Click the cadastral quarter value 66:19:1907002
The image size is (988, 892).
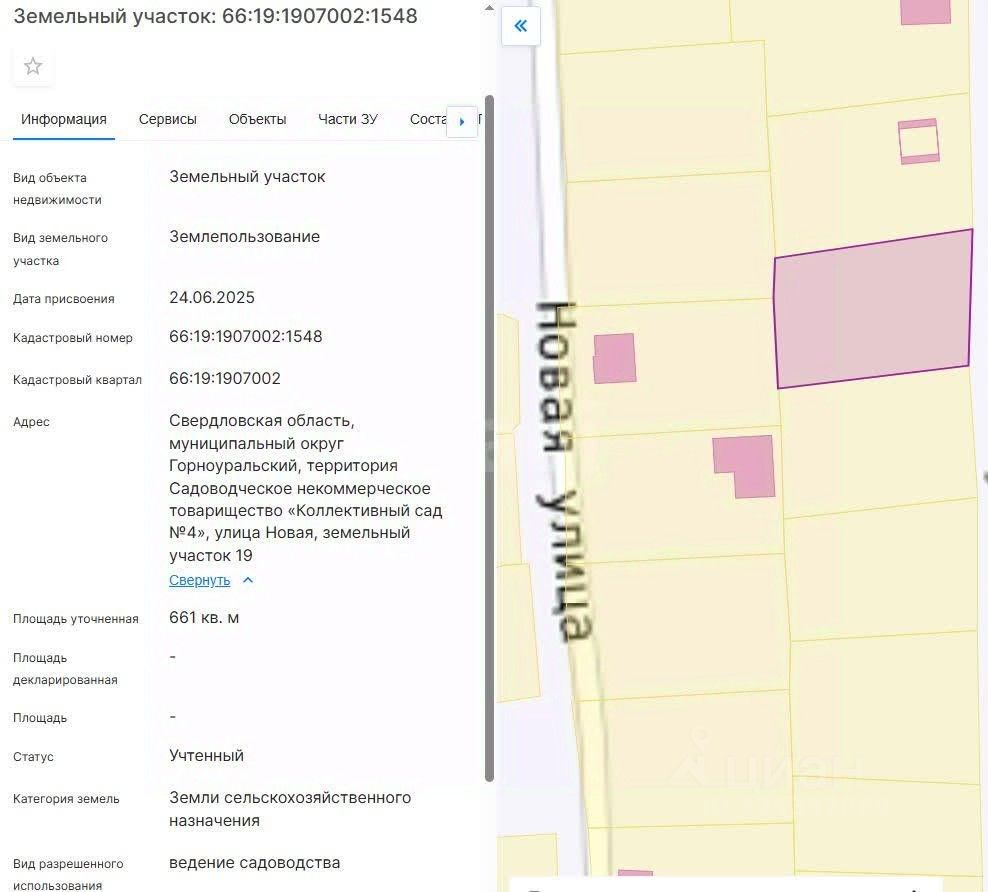(x=225, y=379)
